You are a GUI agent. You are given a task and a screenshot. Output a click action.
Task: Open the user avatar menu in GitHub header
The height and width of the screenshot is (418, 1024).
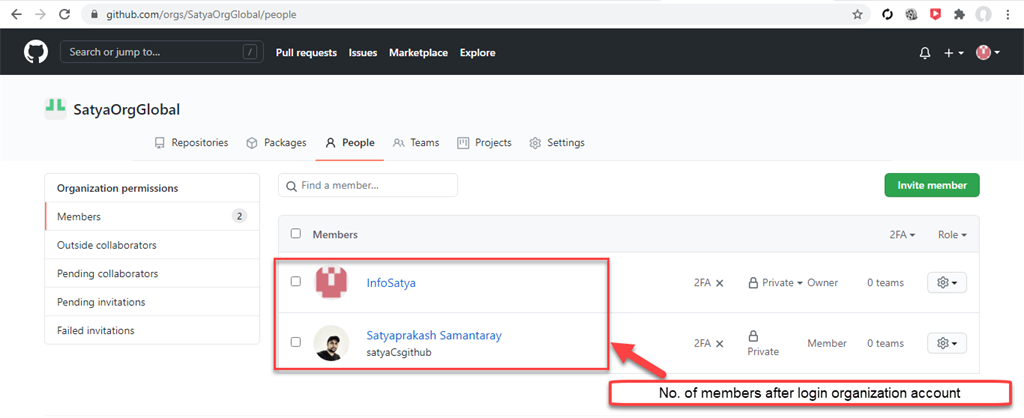coord(988,53)
